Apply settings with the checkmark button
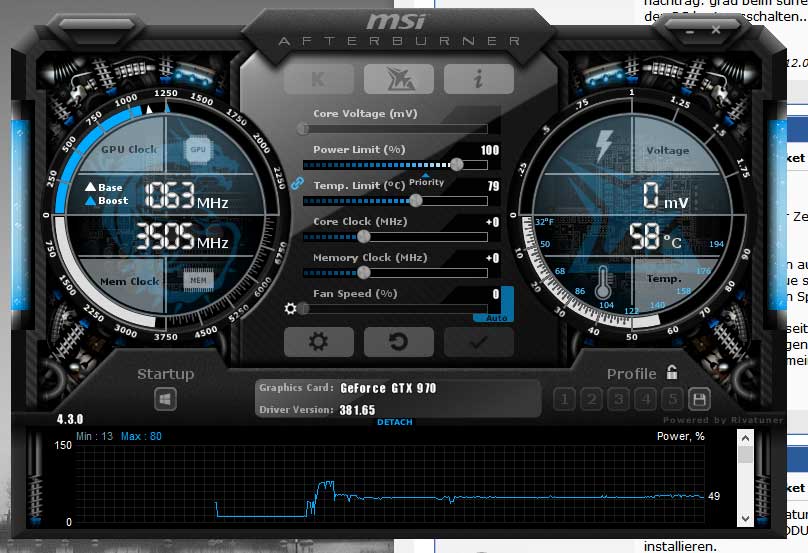The height and width of the screenshot is (553, 808). (x=479, y=341)
